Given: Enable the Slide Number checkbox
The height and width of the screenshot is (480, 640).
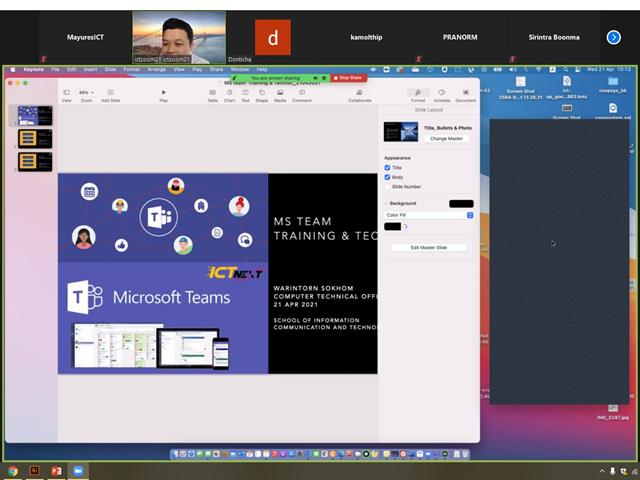Looking at the screenshot, I should 387,187.
